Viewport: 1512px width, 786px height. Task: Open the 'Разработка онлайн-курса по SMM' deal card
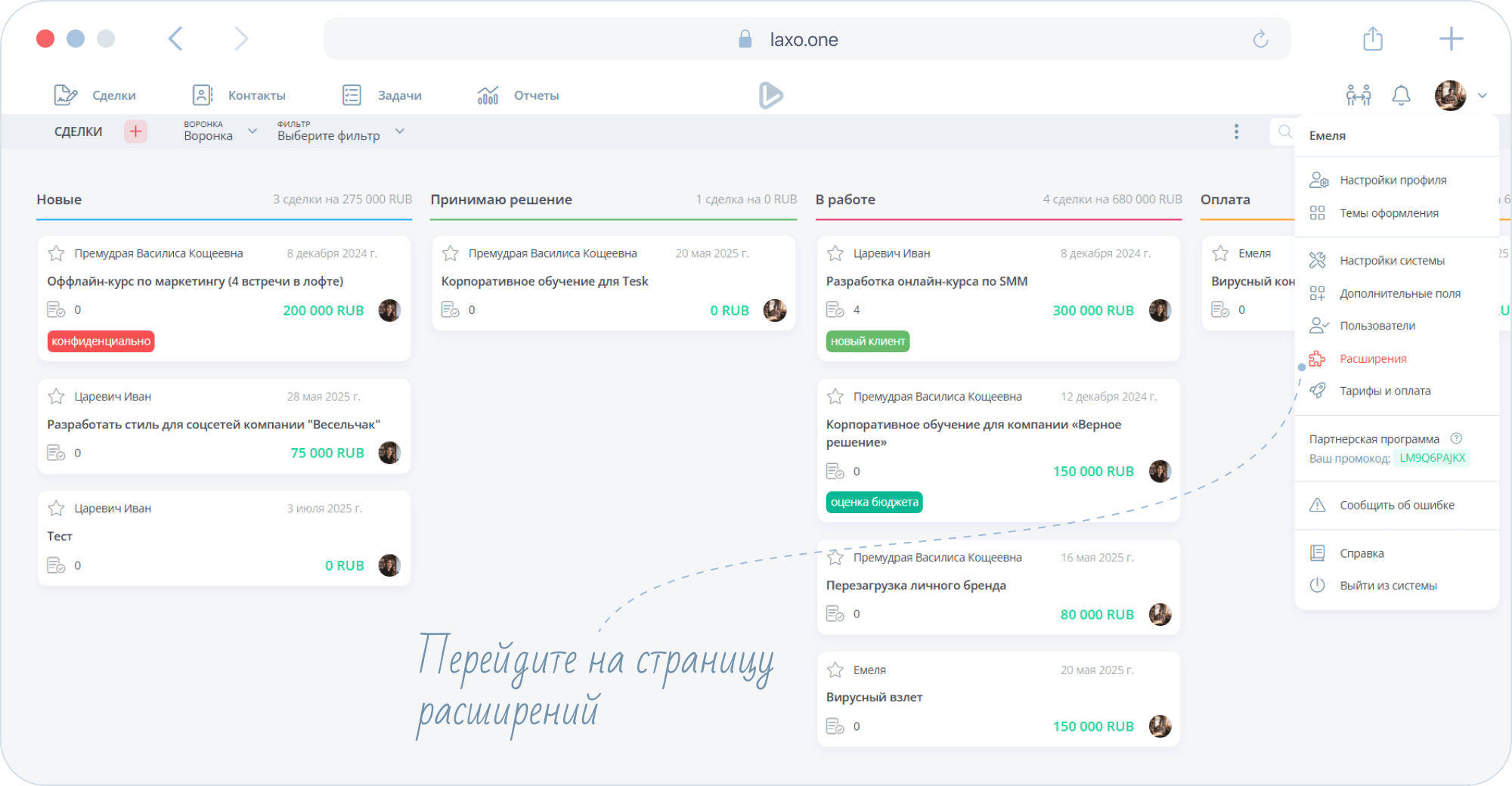926,281
